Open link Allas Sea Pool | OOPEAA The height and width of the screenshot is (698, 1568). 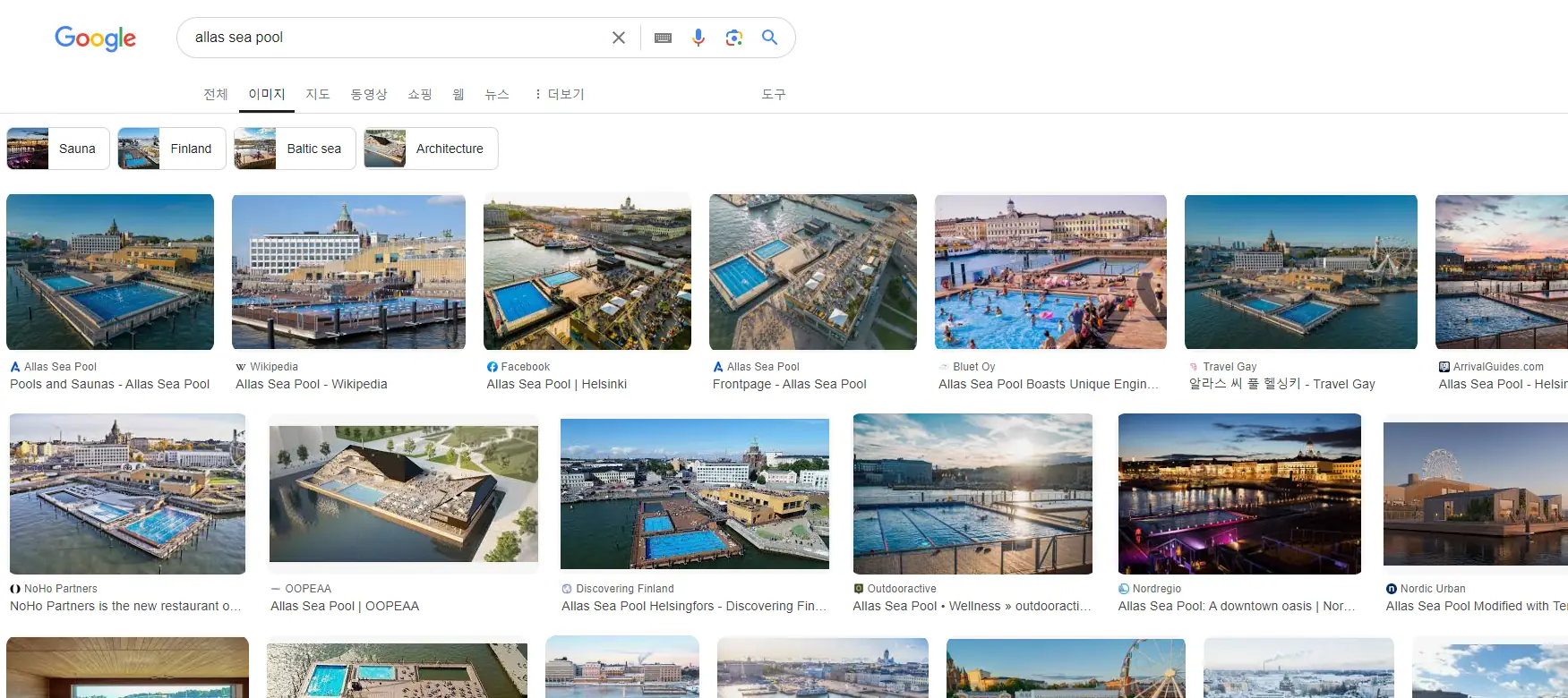pos(345,606)
